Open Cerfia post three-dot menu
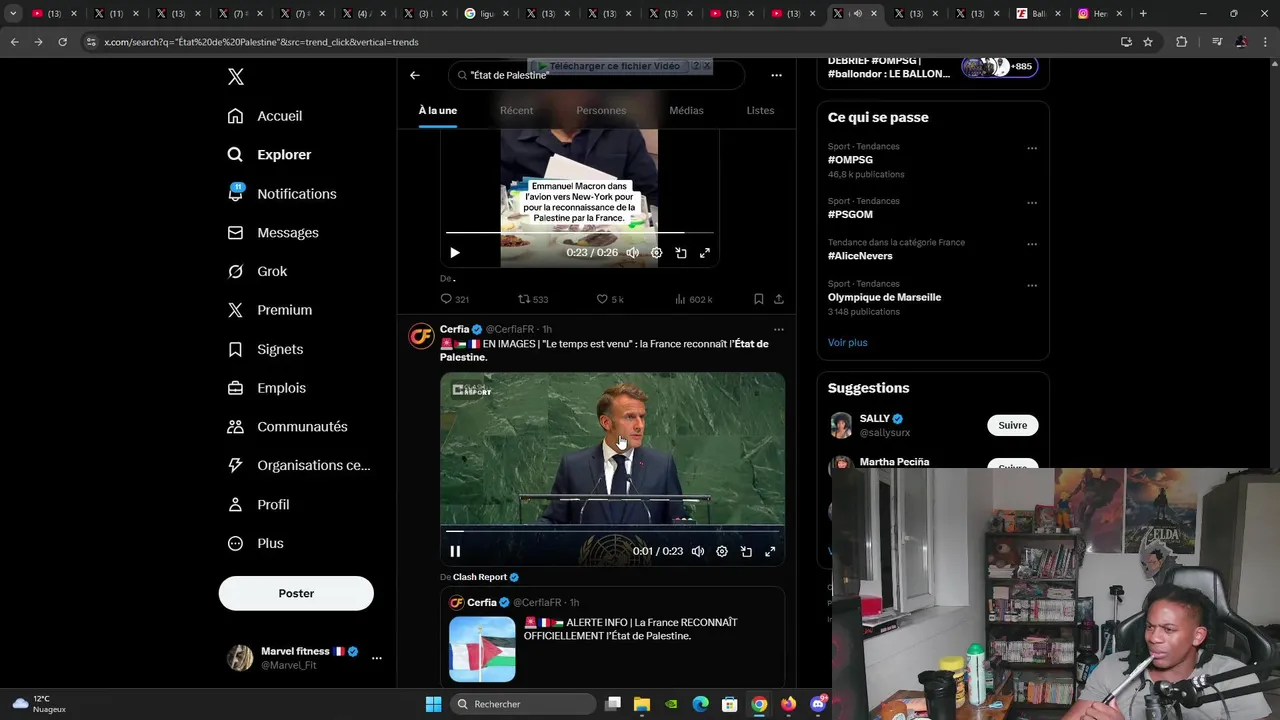Screen dimensions: 1280x720 (x=779, y=329)
